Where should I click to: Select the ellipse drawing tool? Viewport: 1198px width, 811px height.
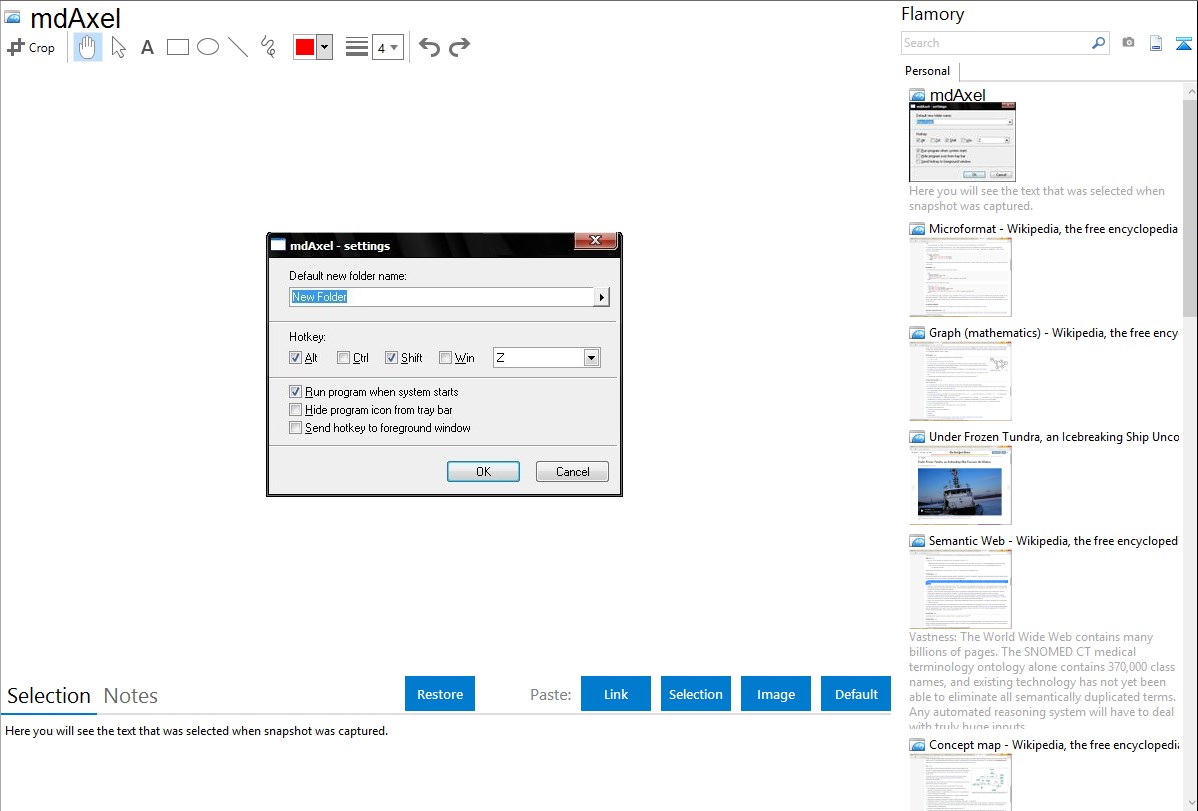point(208,47)
